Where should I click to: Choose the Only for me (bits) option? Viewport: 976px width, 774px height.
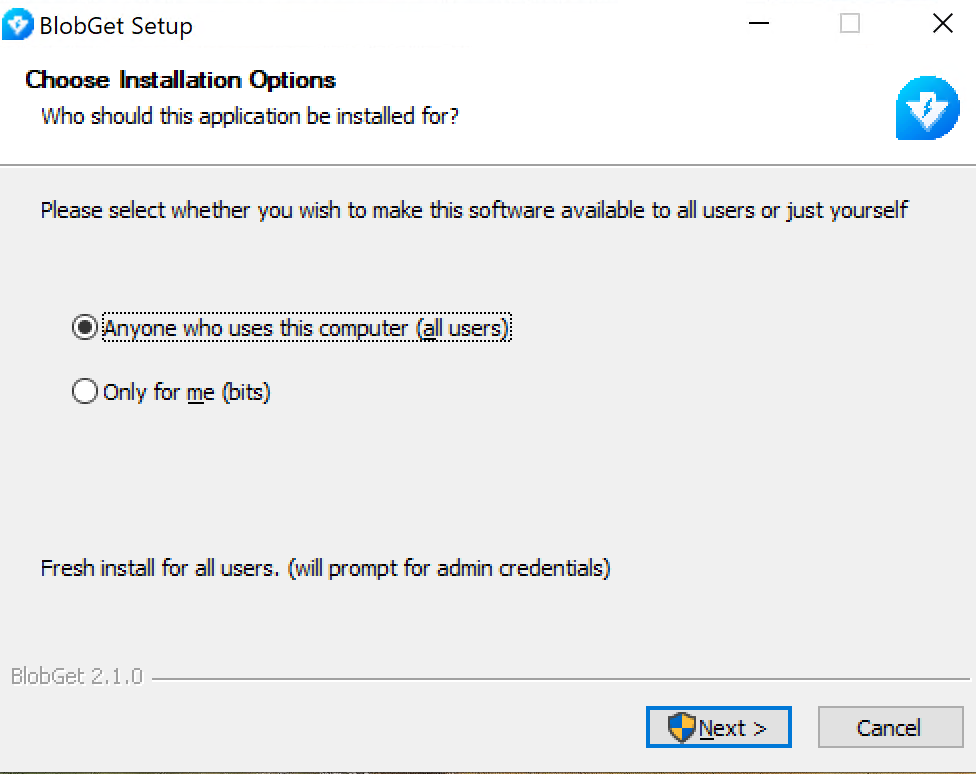[85, 392]
